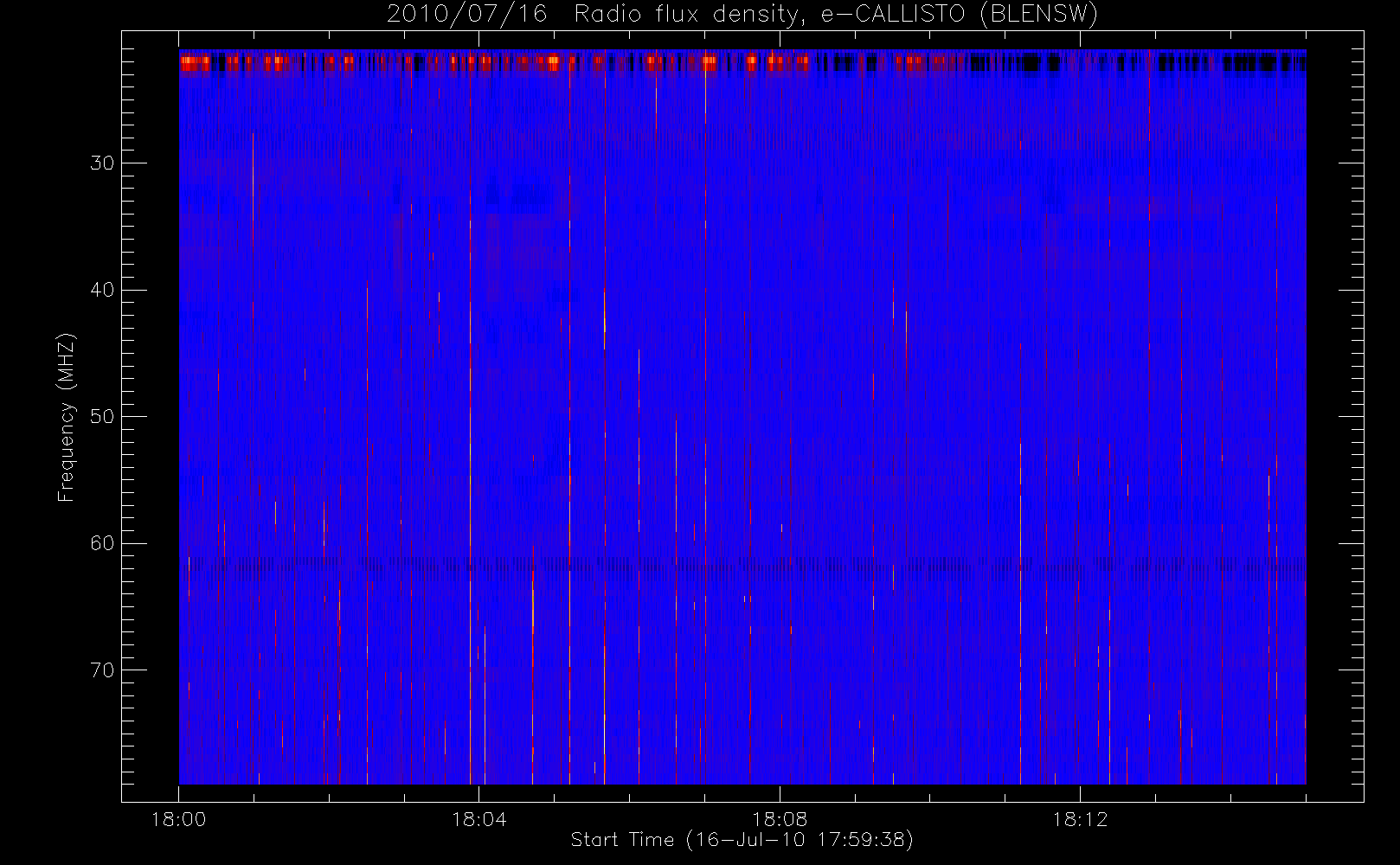The height and width of the screenshot is (865, 1400).
Task: Click the 18:04 time tick label
Action: [478, 819]
